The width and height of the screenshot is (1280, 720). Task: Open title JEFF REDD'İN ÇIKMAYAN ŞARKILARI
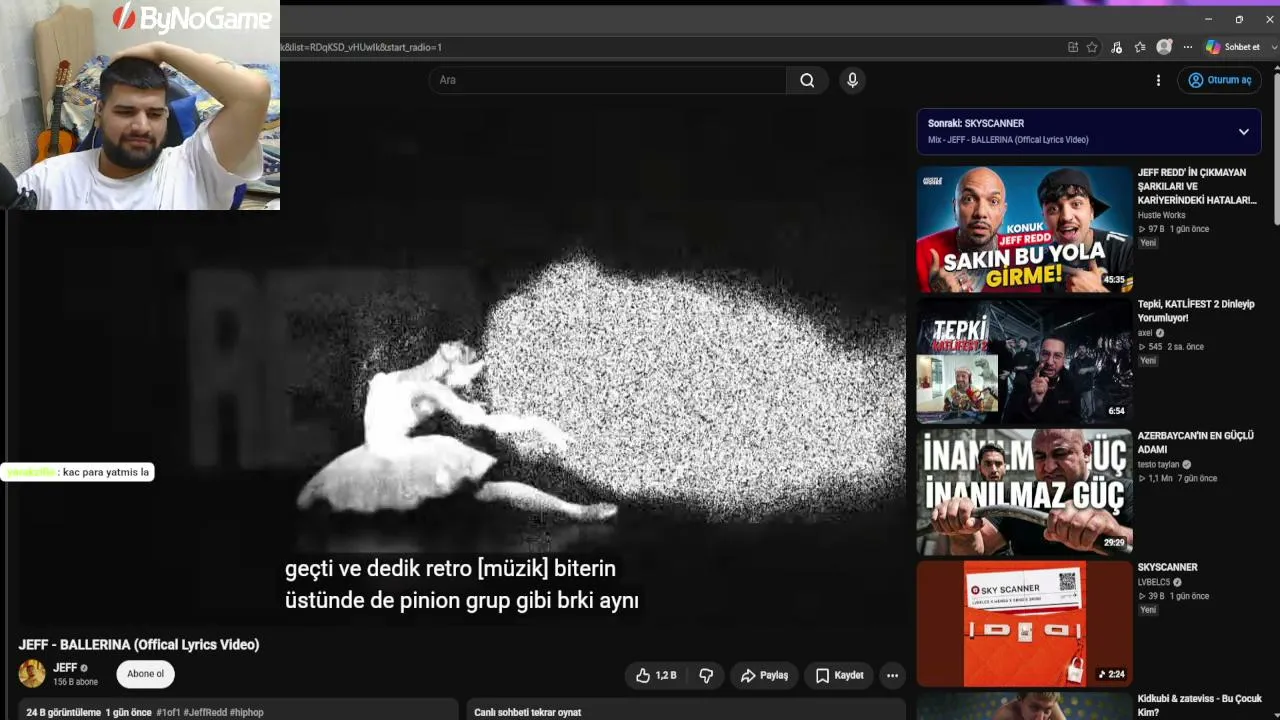coord(1197,186)
